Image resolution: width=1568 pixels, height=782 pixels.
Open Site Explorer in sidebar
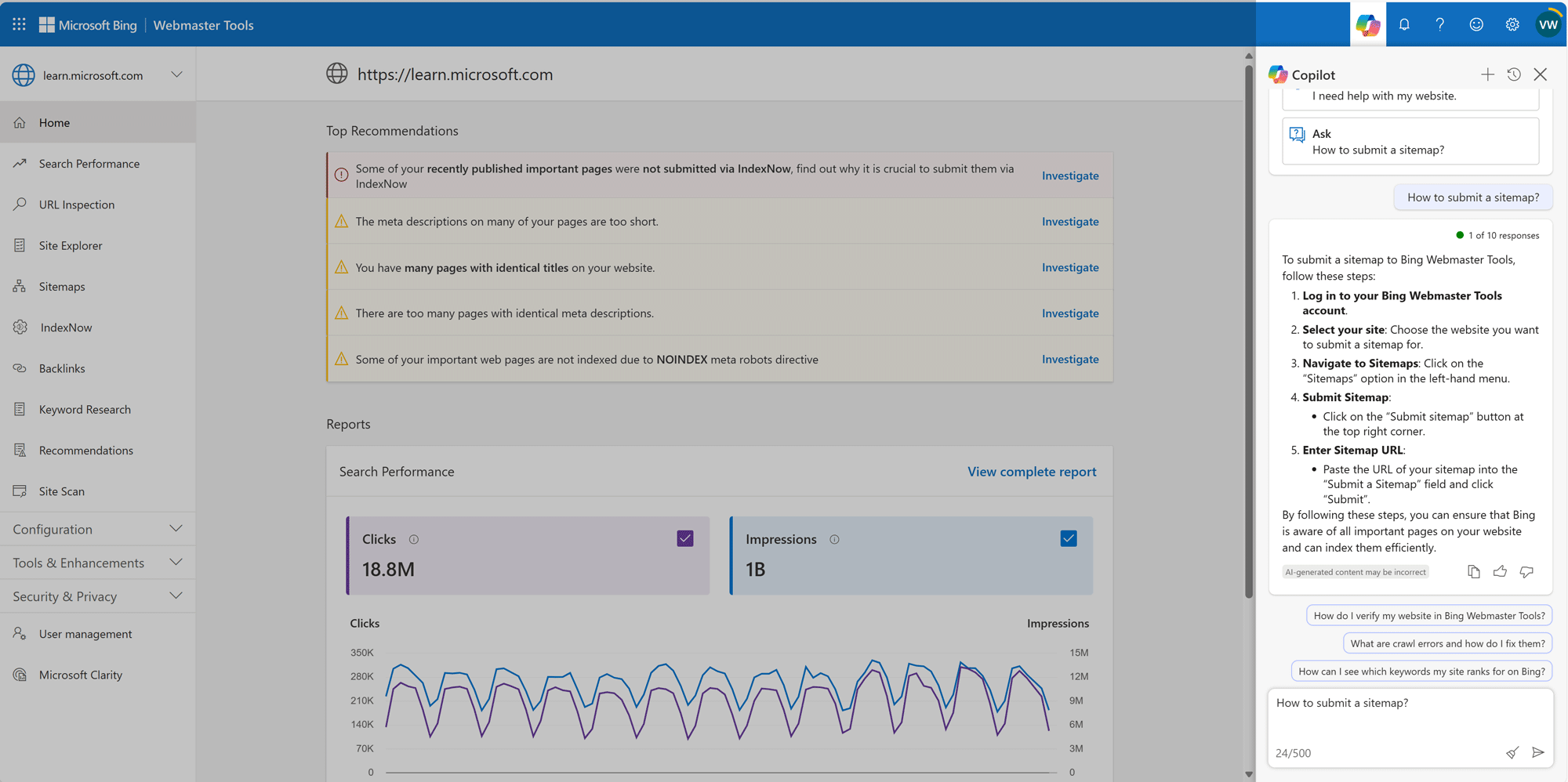click(x=97, y=245)
